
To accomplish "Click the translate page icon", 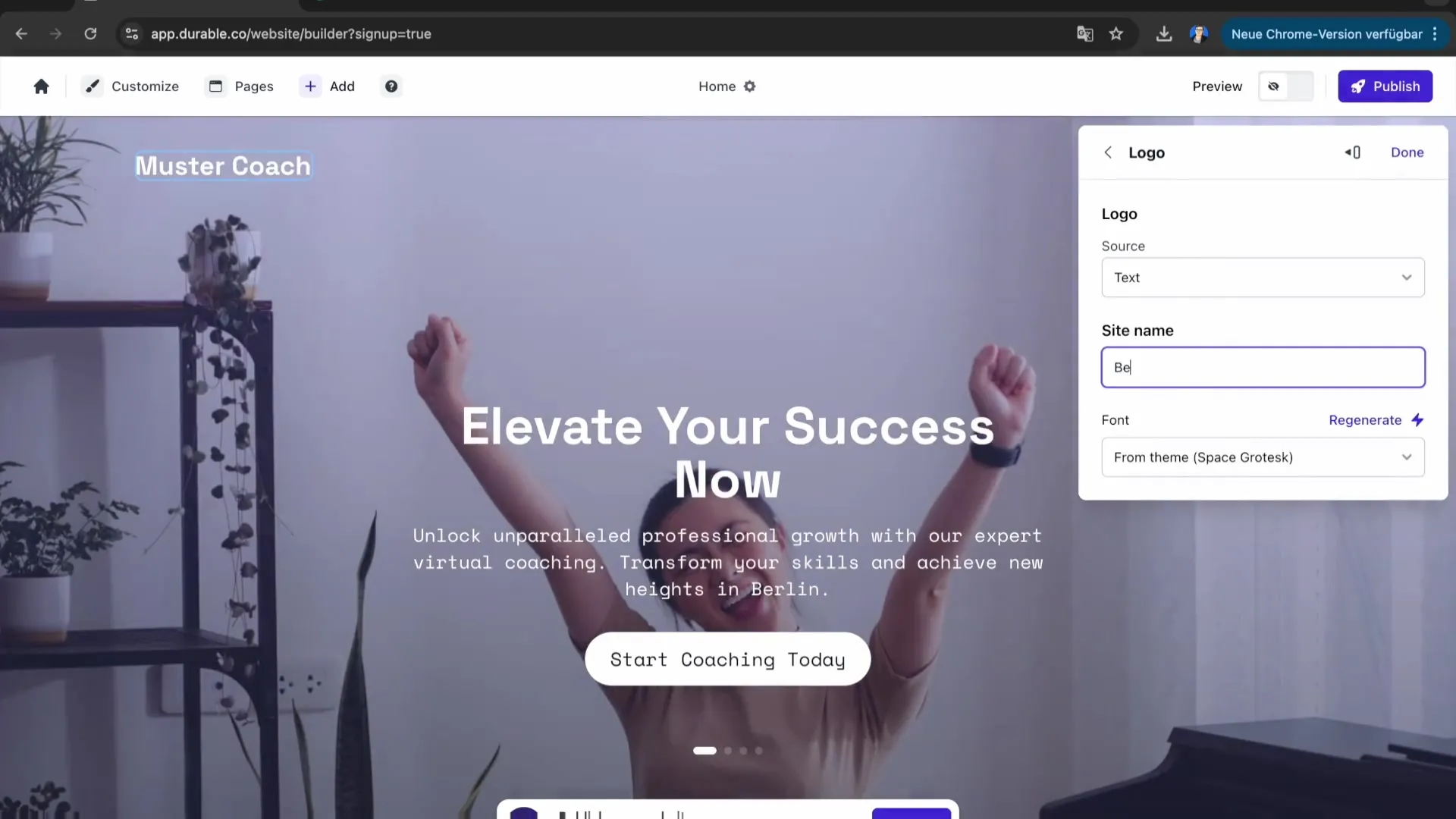I will click(x=1085, y=34).
